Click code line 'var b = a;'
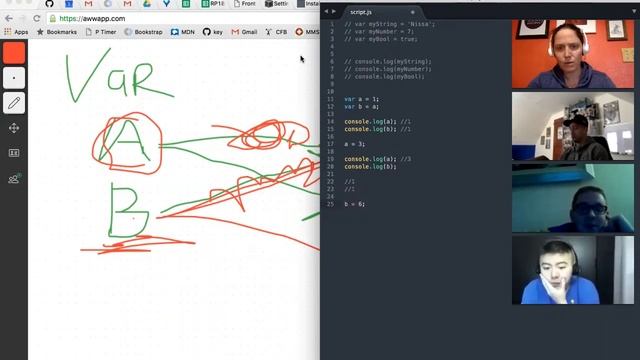The height and width of the screenshot is (360, 640). point(361,107)
